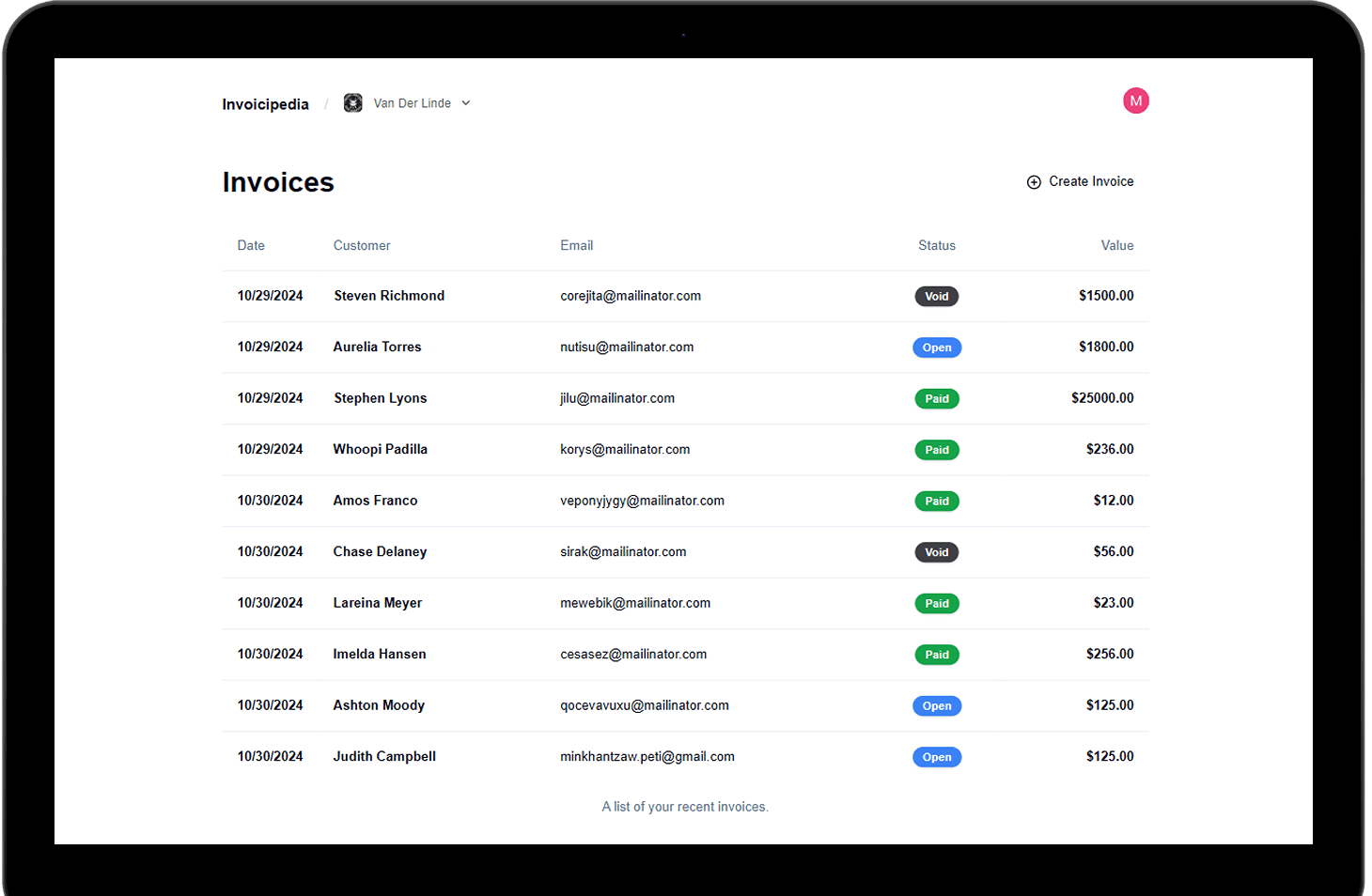The height and width of the screenshot is (896, 1372).
Task: Click the Invoicipedia home logo text
Action: tap(265, 104)
